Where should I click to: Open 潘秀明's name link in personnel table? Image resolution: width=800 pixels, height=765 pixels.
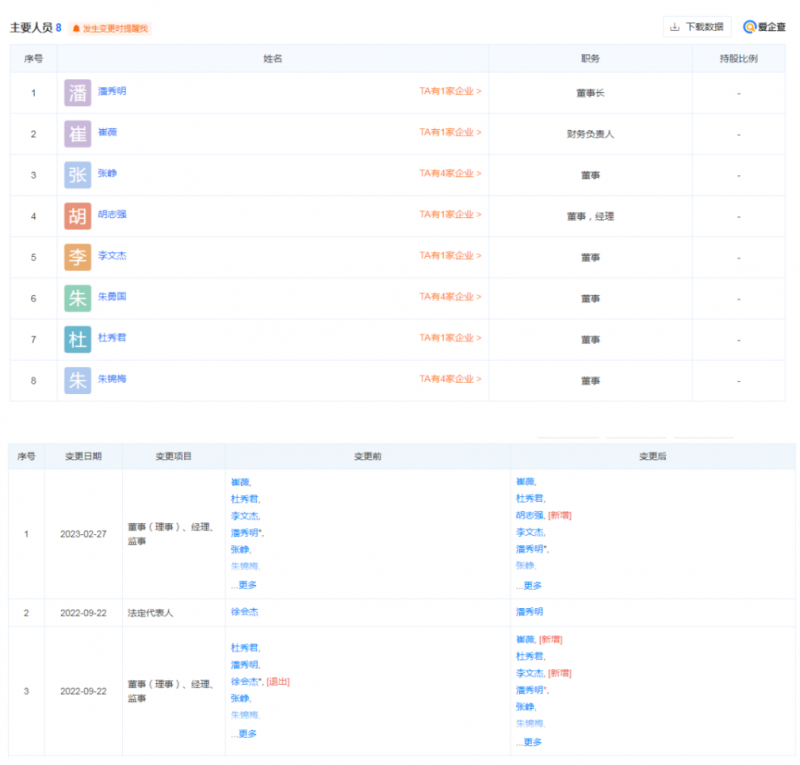(112, 91)
